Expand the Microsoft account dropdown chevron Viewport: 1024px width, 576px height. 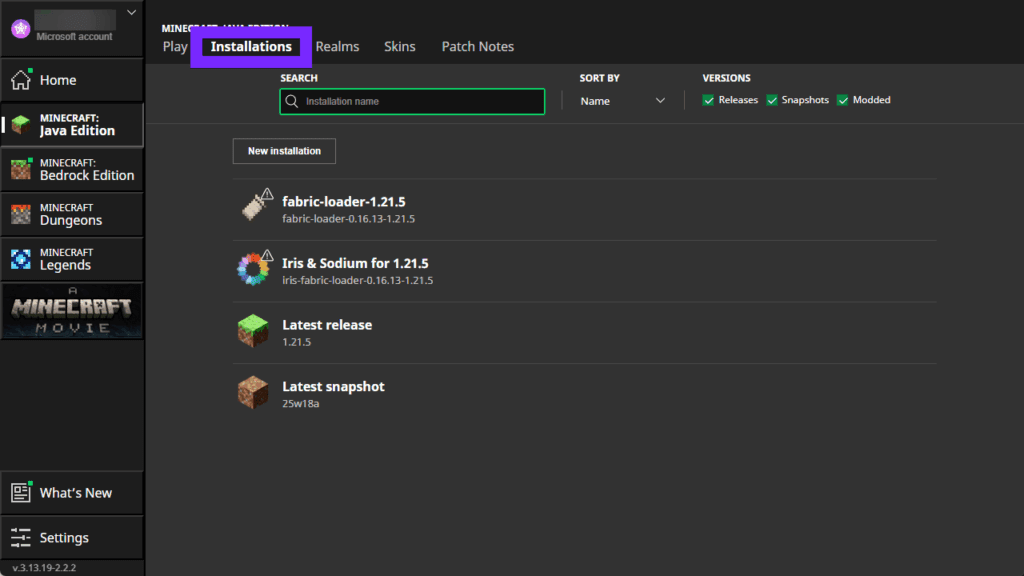point(131,12)
